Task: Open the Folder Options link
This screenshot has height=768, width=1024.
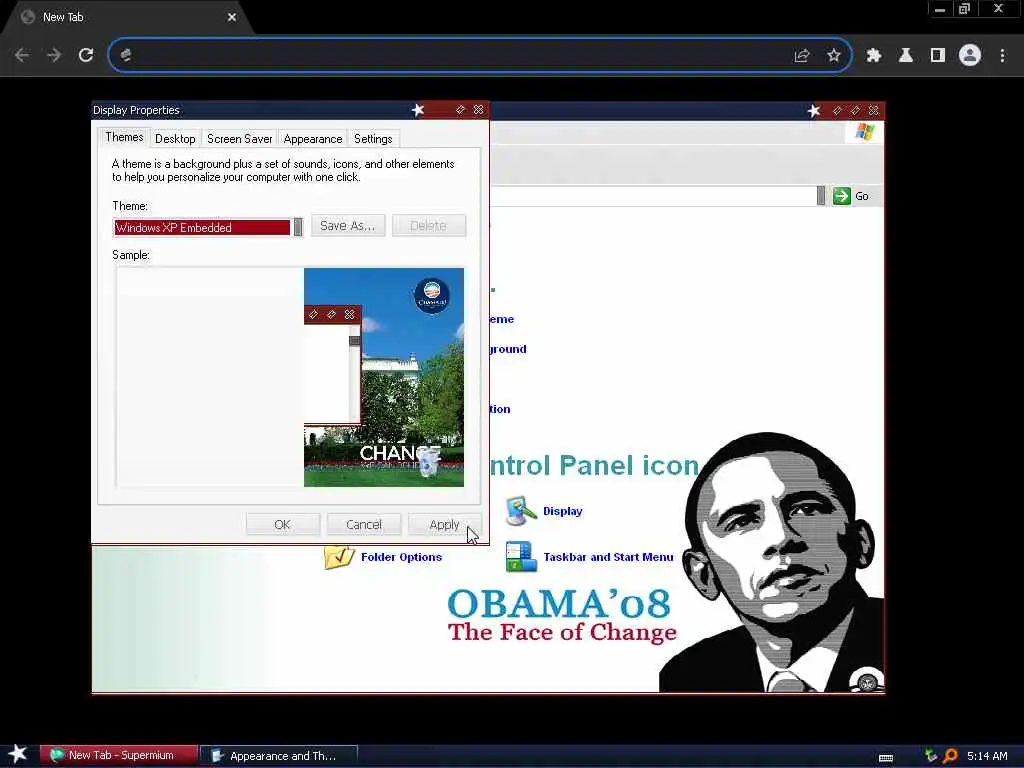Action: click(x=402, y=557)
